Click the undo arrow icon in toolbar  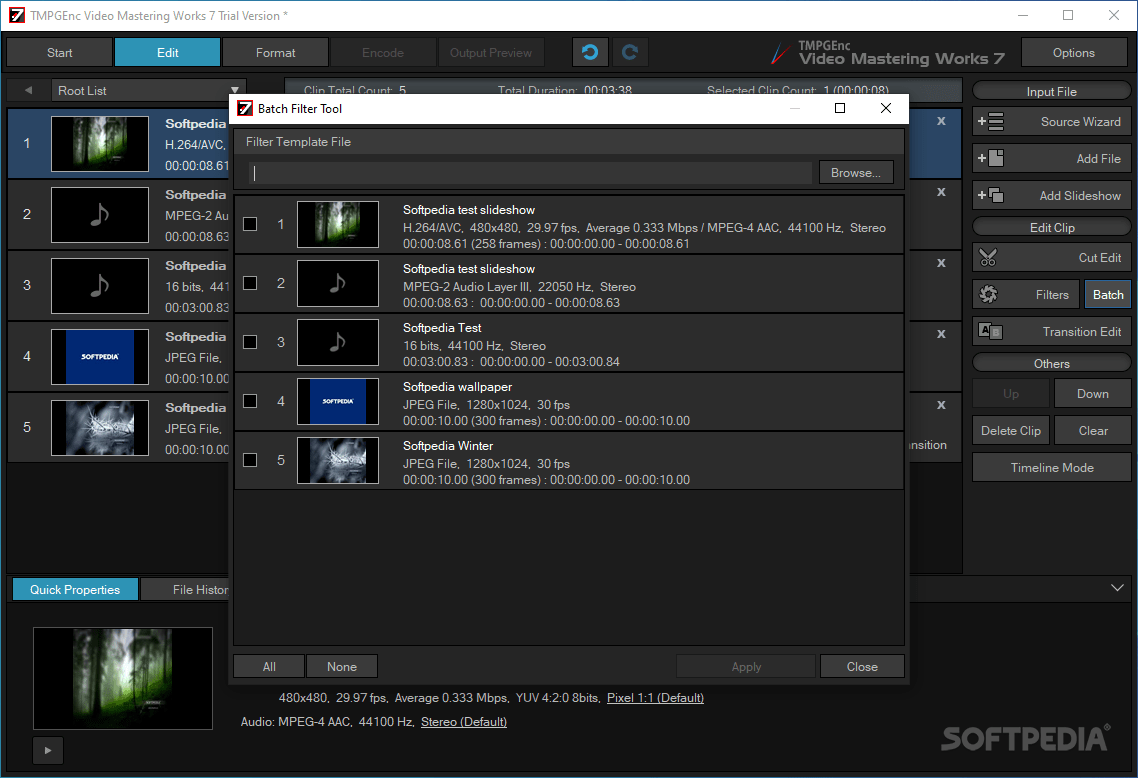pyautogui.click(x=590, y=52)
